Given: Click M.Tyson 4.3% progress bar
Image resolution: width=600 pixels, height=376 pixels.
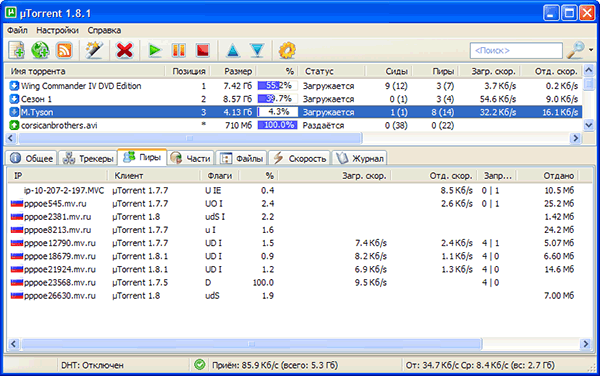Looking at the screenshot, I should point(277,112).
